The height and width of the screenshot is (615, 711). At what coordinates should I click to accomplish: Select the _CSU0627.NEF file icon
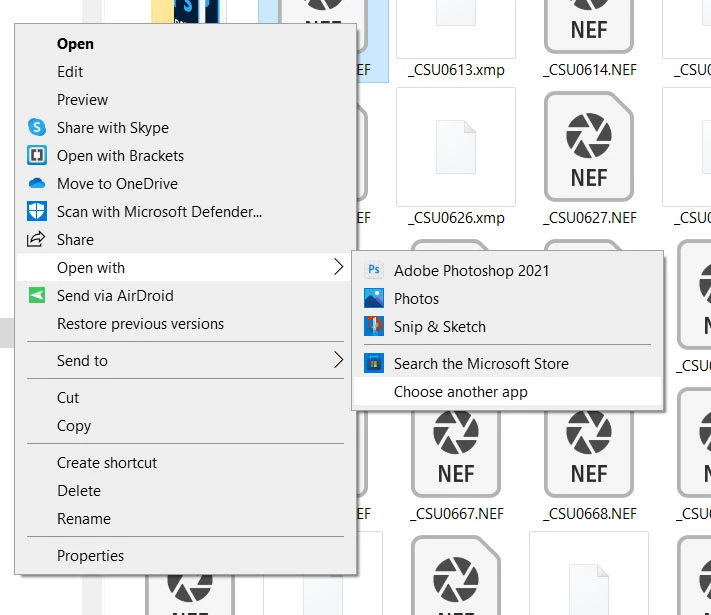coord(589,146)
